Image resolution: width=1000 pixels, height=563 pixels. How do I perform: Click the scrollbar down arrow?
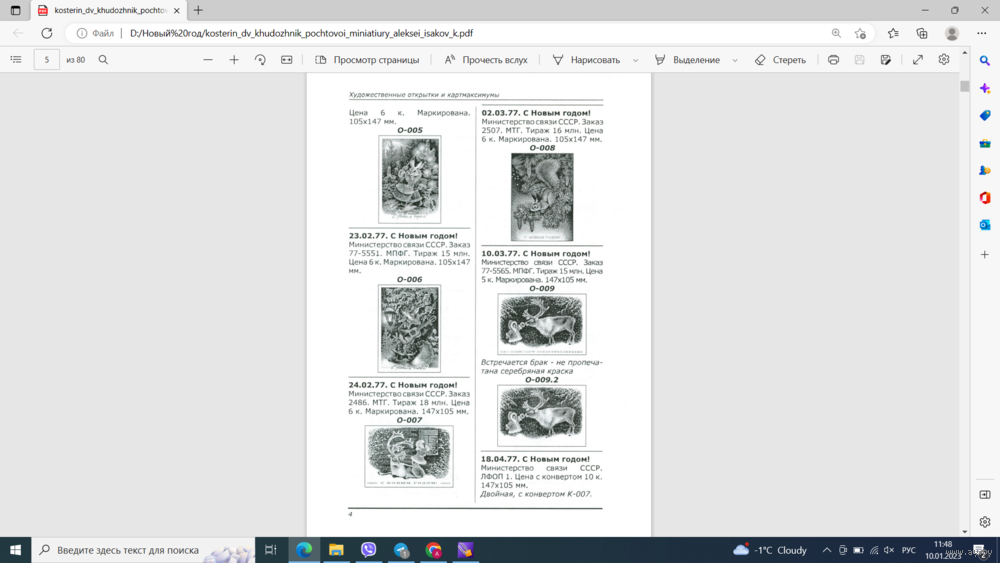click(x=964, y=531)
